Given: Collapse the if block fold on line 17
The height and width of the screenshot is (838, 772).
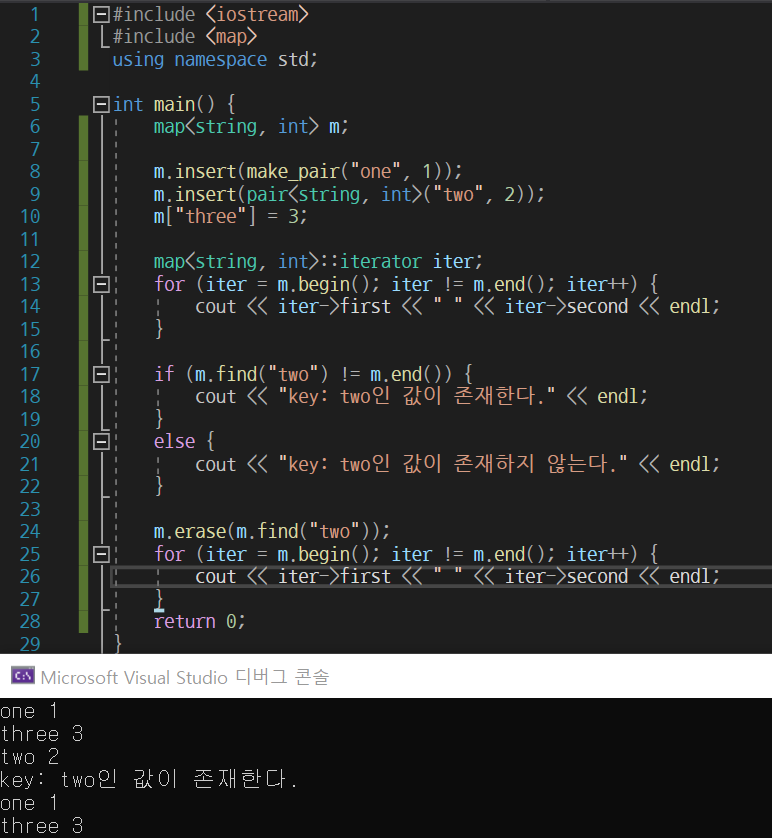Looking at the screenshot, I should click(x=101, y=374).
